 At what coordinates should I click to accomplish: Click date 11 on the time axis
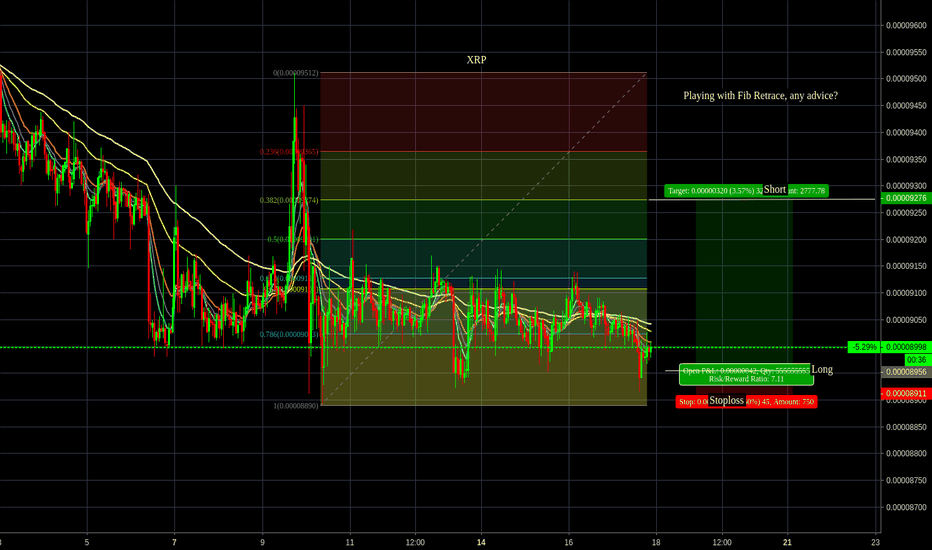click(350, 542)
